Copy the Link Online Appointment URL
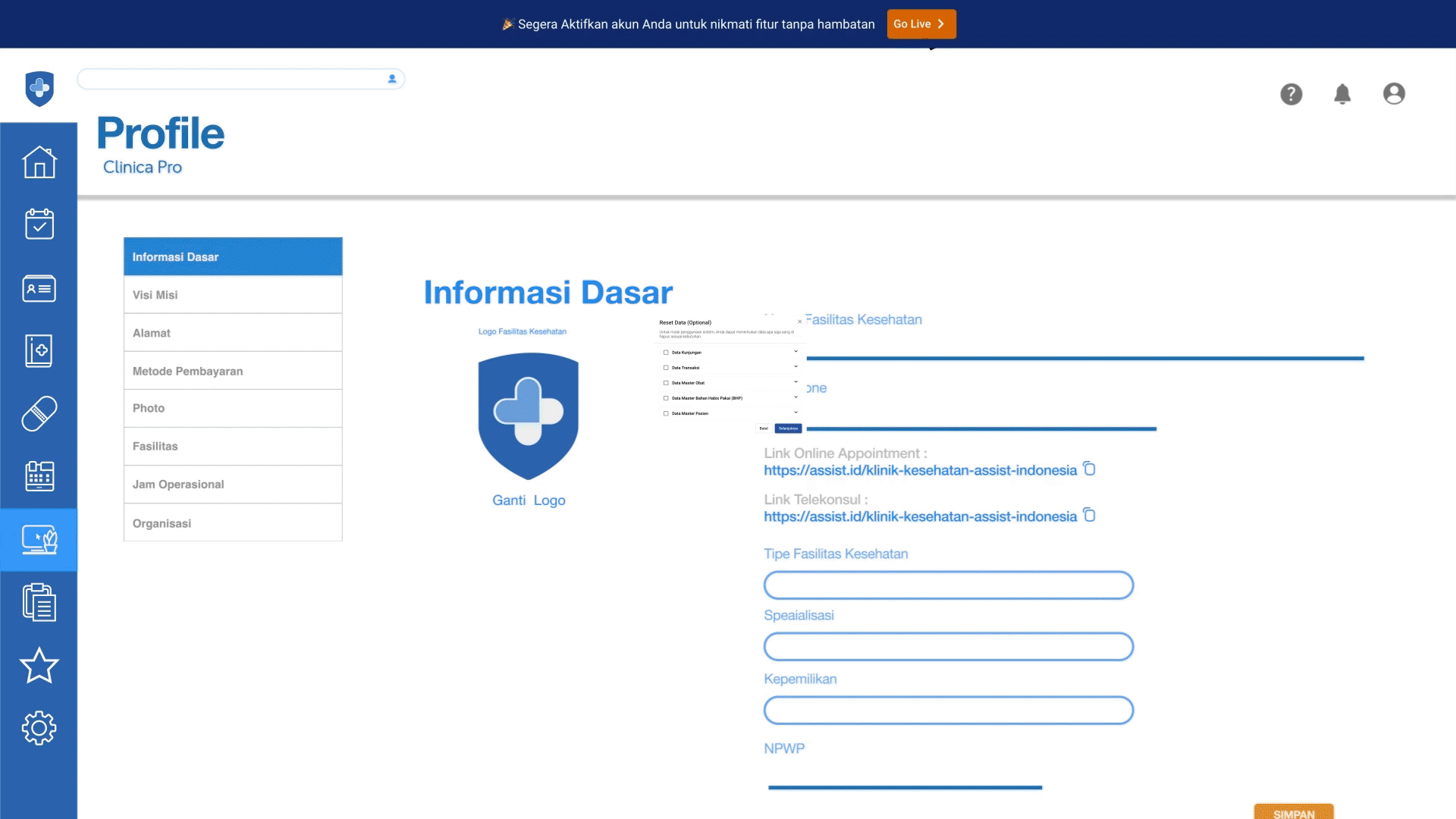Viewport: 1456px width, 819px height. point(1089,469)
